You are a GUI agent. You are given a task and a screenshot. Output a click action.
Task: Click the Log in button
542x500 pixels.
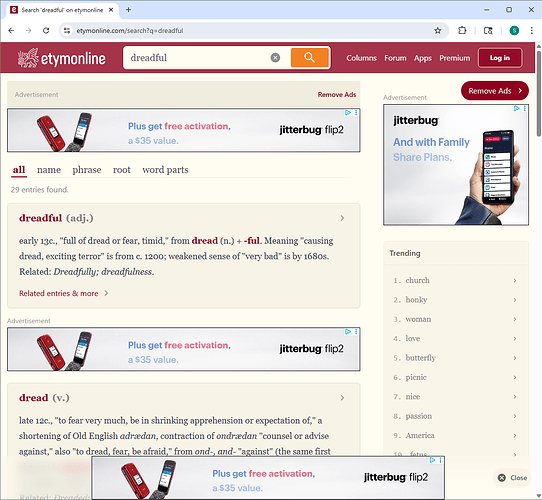(x=500, y=58)
